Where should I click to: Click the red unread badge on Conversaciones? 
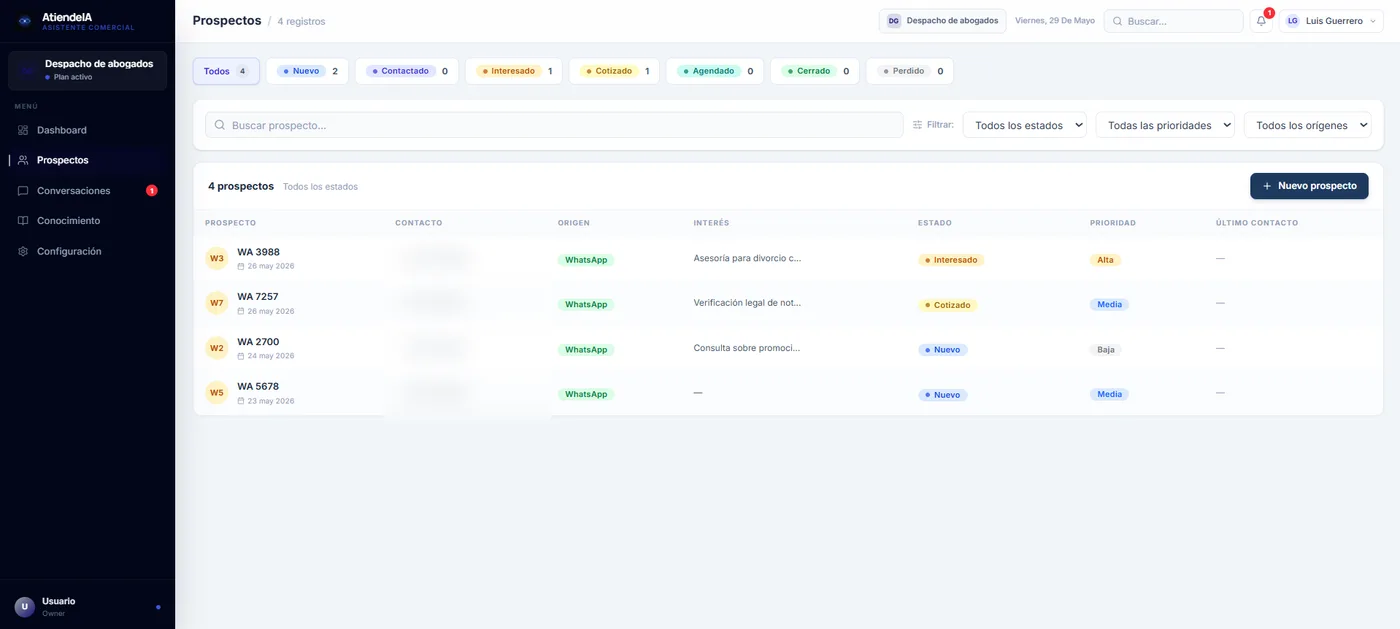click(152, 191)
